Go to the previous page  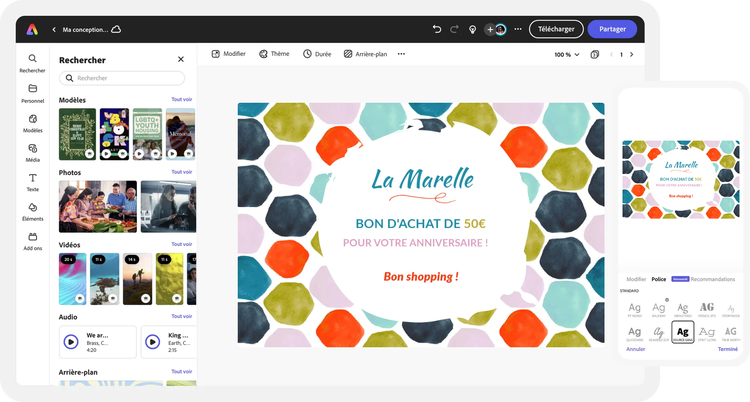click(611, 55)
